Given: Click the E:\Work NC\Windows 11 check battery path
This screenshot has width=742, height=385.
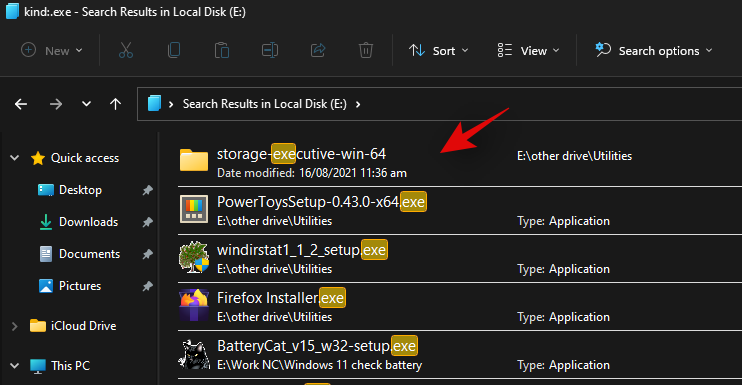Looking at the screenshot, I should (x=319, y=365).
